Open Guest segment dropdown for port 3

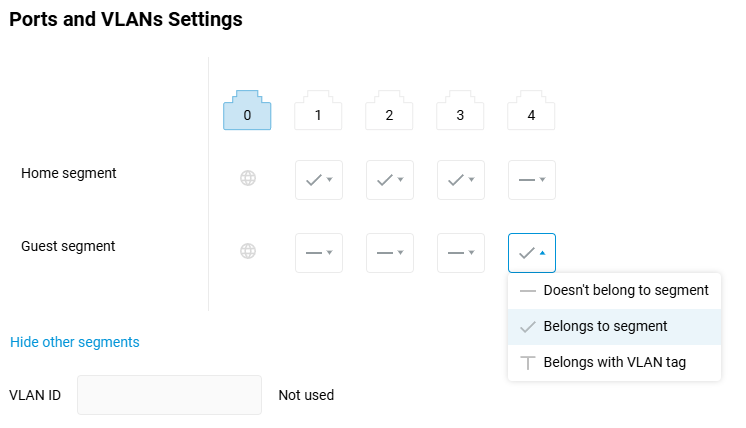tap(461, 253)
